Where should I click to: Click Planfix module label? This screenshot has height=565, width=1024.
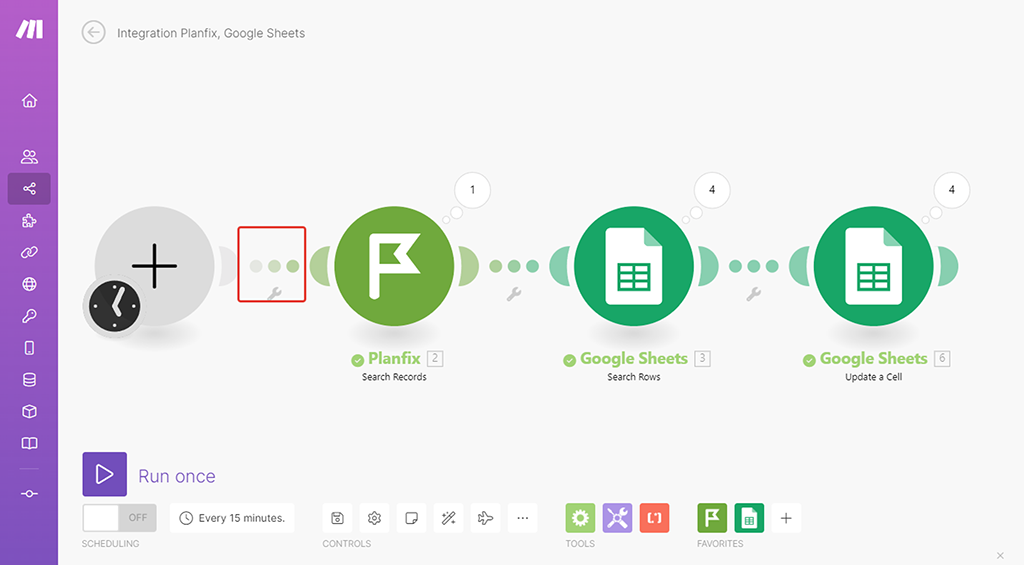pos(394,359)
